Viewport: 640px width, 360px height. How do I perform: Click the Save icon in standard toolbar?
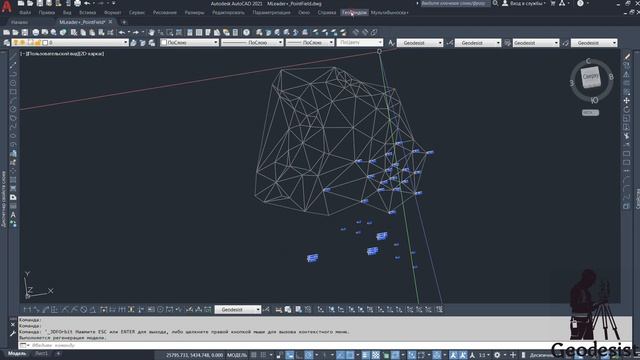click(x=25, y=32)
